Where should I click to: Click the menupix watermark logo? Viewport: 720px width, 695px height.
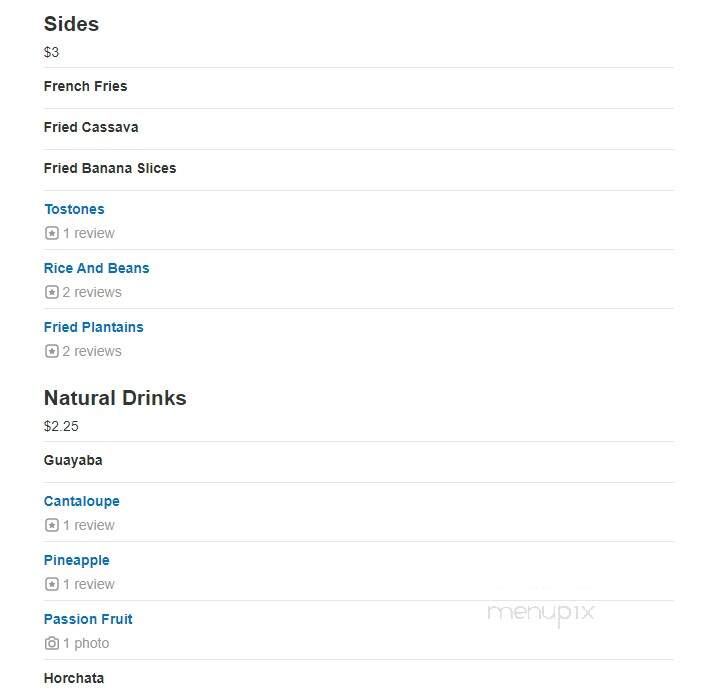[x=540, y=613]
